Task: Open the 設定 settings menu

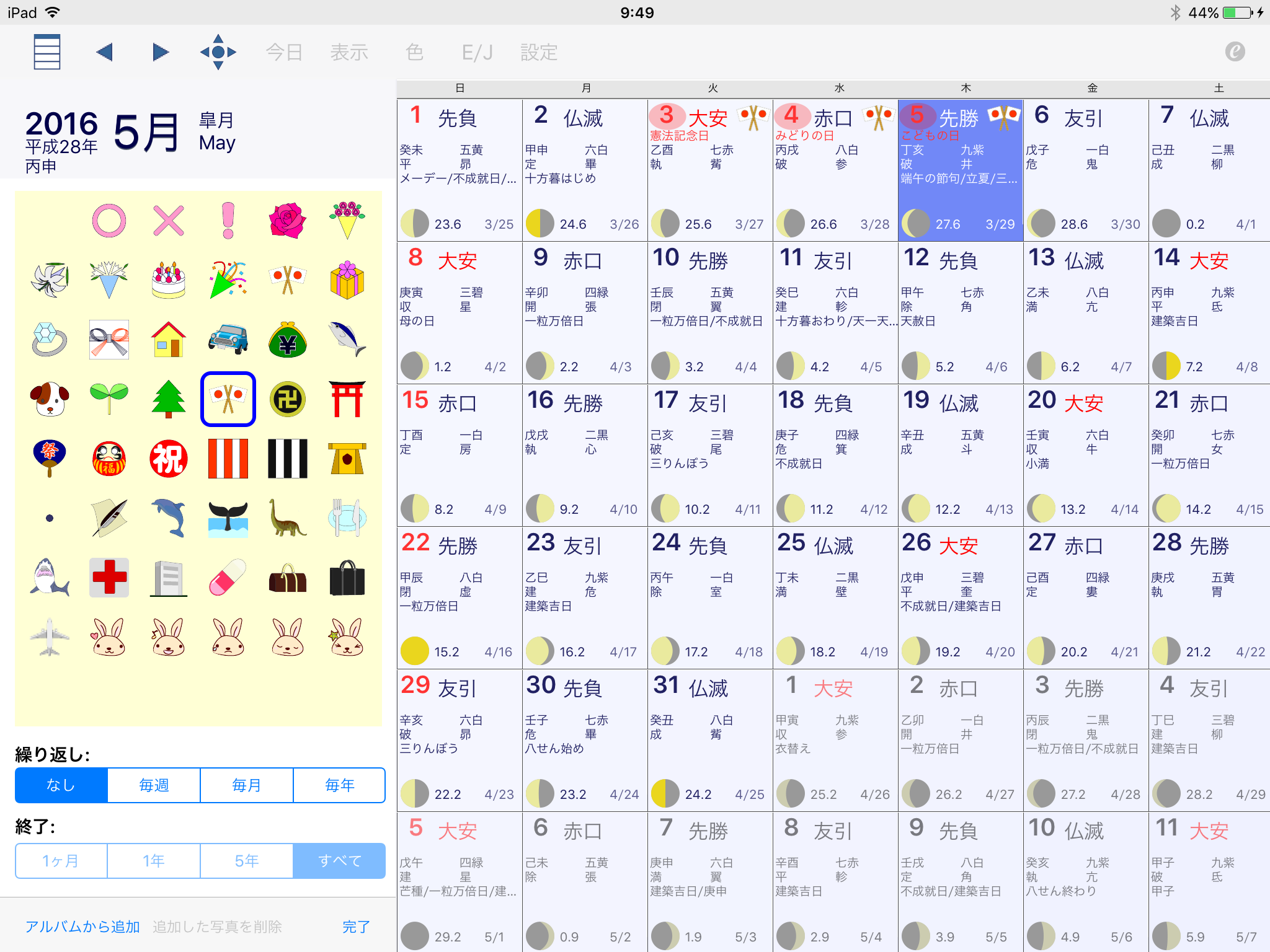Action: tap(539, 52)
